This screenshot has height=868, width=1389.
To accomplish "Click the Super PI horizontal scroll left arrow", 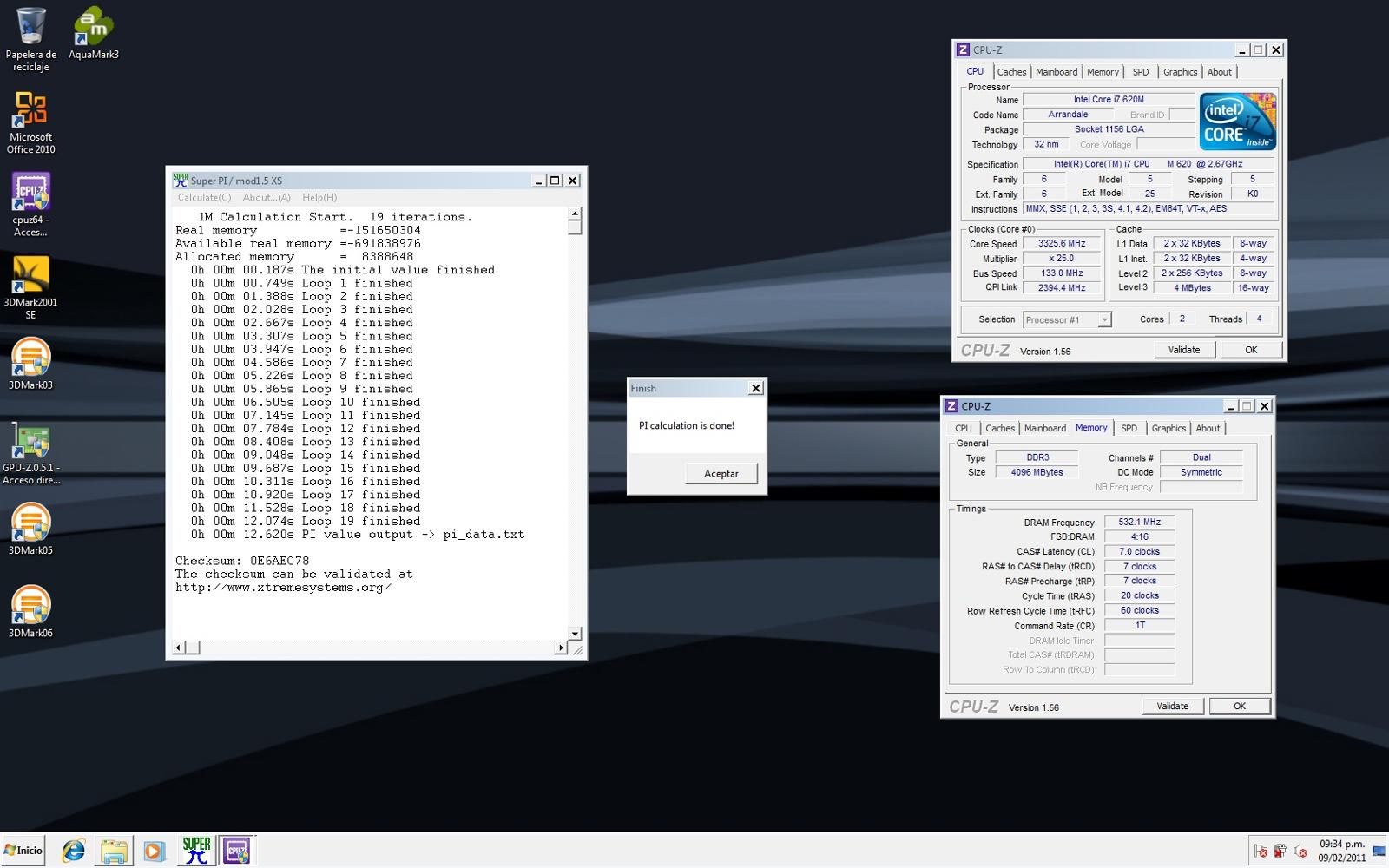I will [179, 648].
